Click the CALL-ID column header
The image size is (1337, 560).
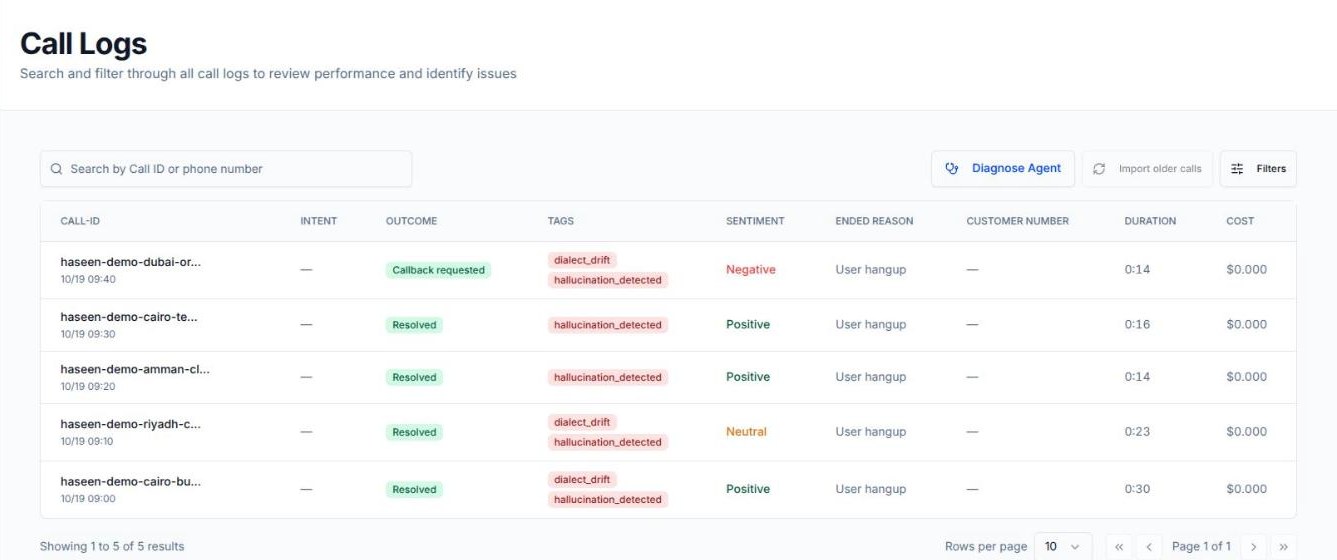(x=80, y=221)
